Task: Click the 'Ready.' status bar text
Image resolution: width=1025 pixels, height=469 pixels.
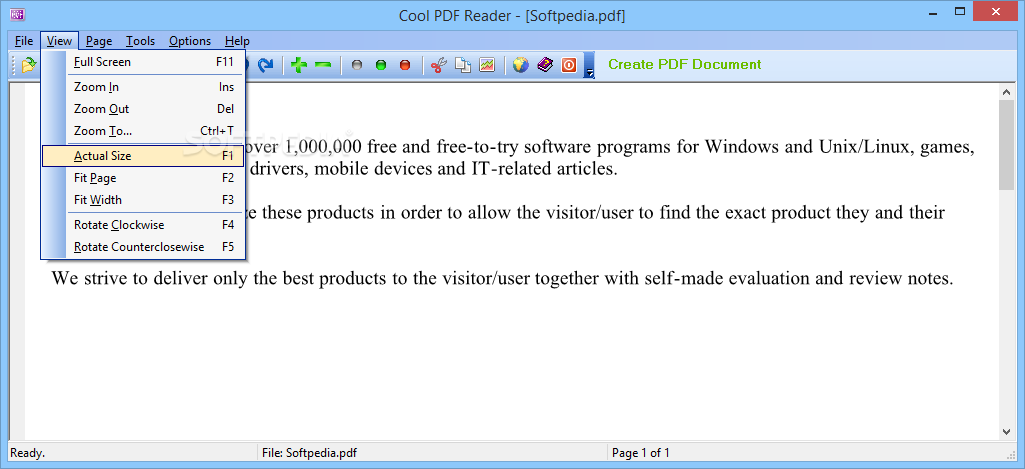Action: [27, 453]
